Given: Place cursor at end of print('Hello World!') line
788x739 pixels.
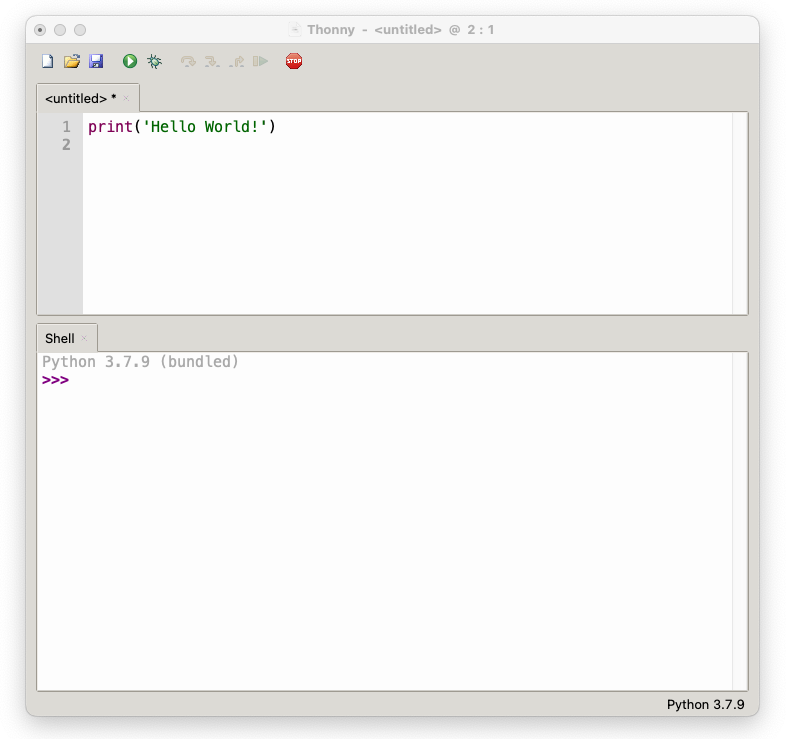Looking at the screenshot, I should click(x=276, y=127).
